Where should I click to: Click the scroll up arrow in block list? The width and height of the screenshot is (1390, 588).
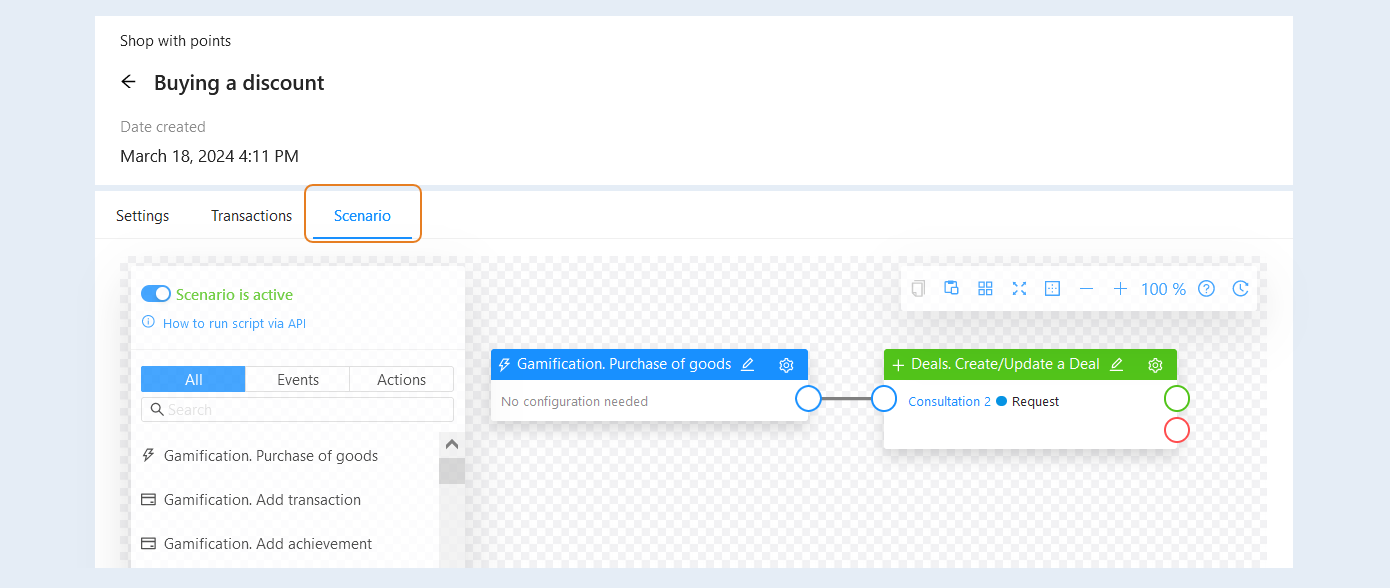click(452, 445)
